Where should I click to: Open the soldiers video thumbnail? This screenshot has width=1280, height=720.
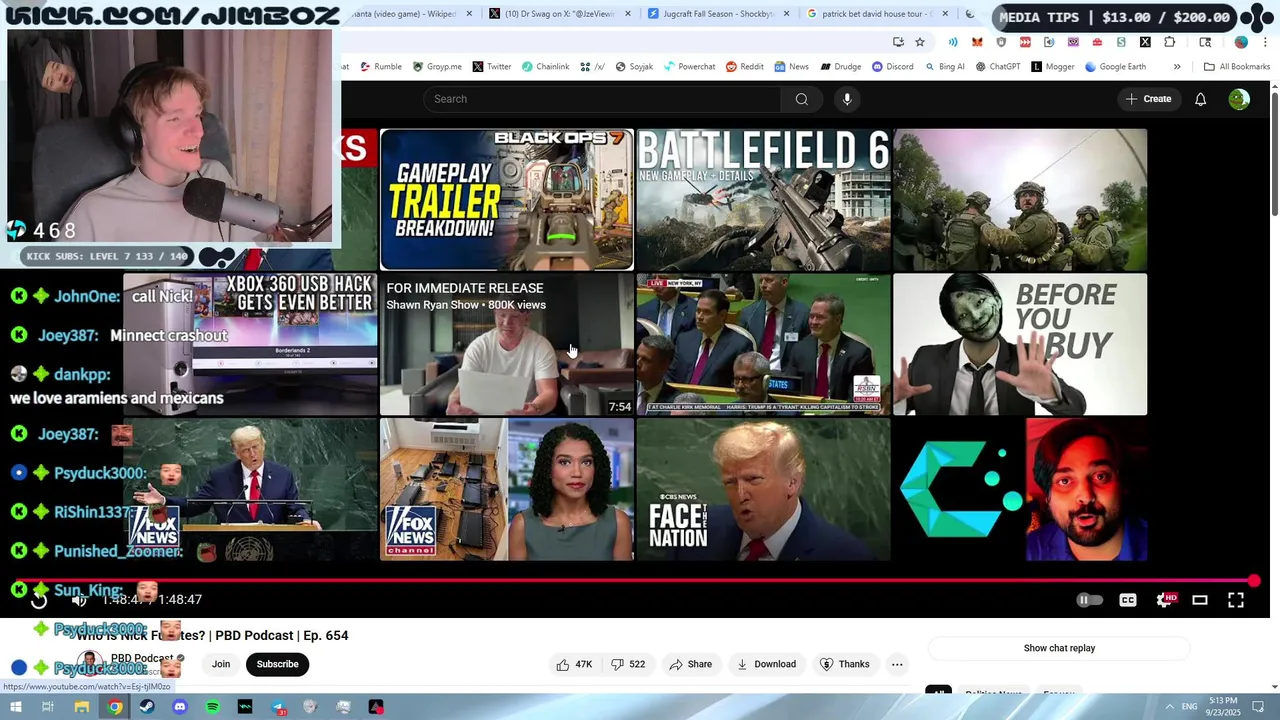click(1020, 199)
